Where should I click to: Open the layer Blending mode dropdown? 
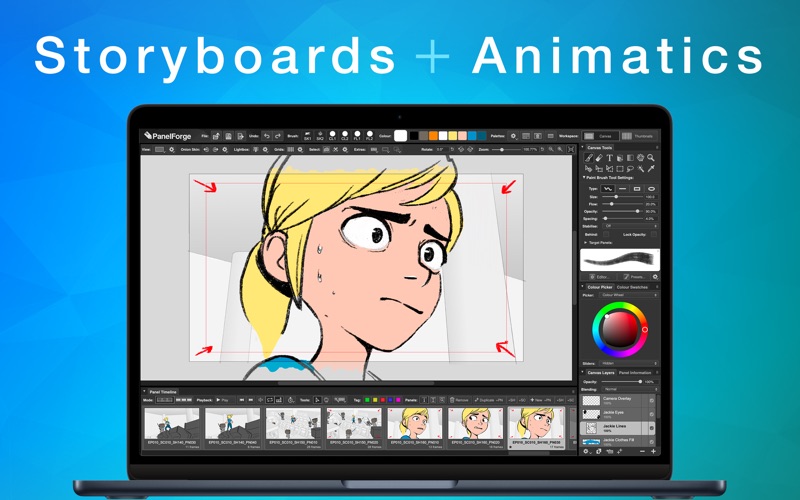(629, 389)
